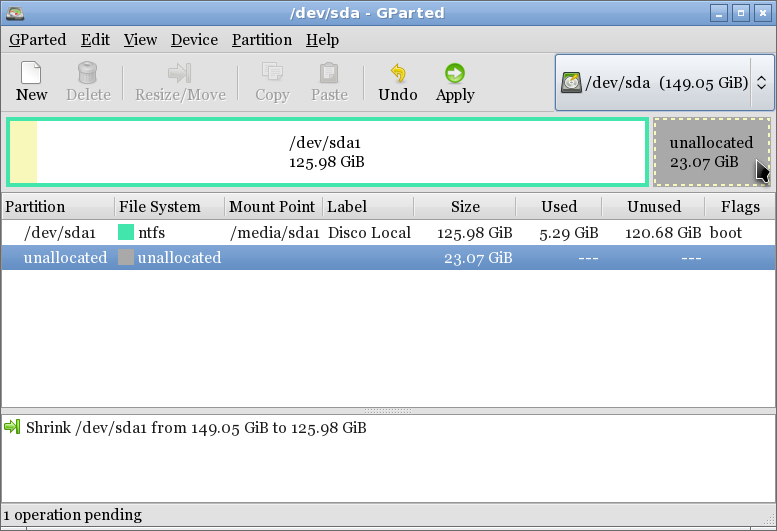Open the Device menu
777x531 pixels.
[x=194, y=40]
